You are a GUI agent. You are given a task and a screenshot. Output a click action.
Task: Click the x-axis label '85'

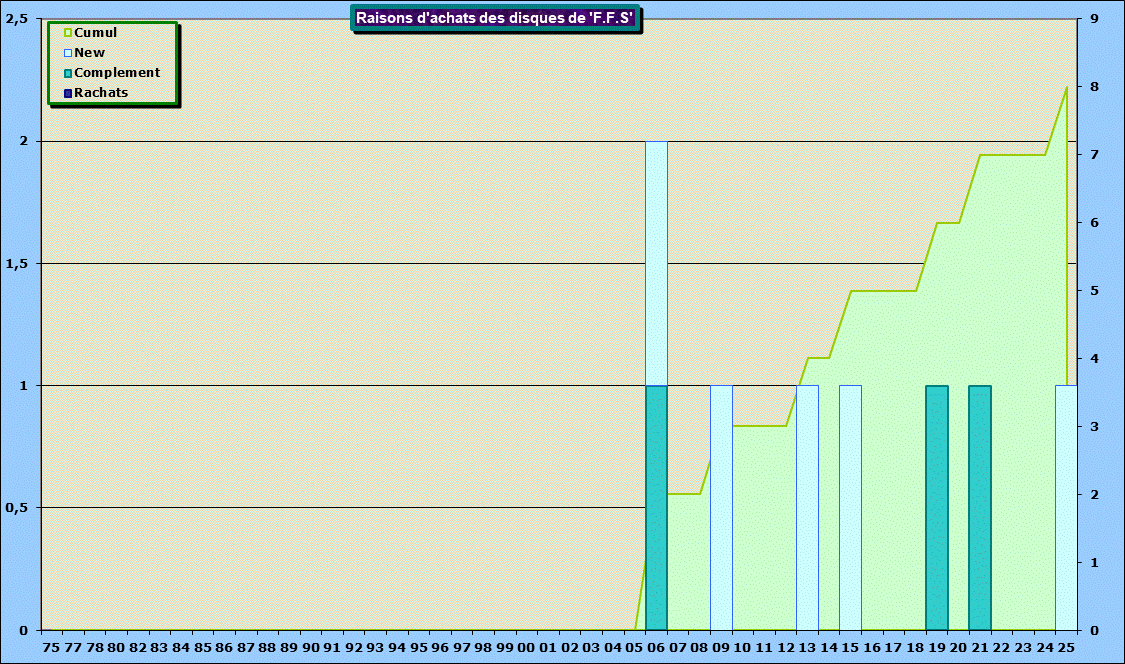coord(203,647)
